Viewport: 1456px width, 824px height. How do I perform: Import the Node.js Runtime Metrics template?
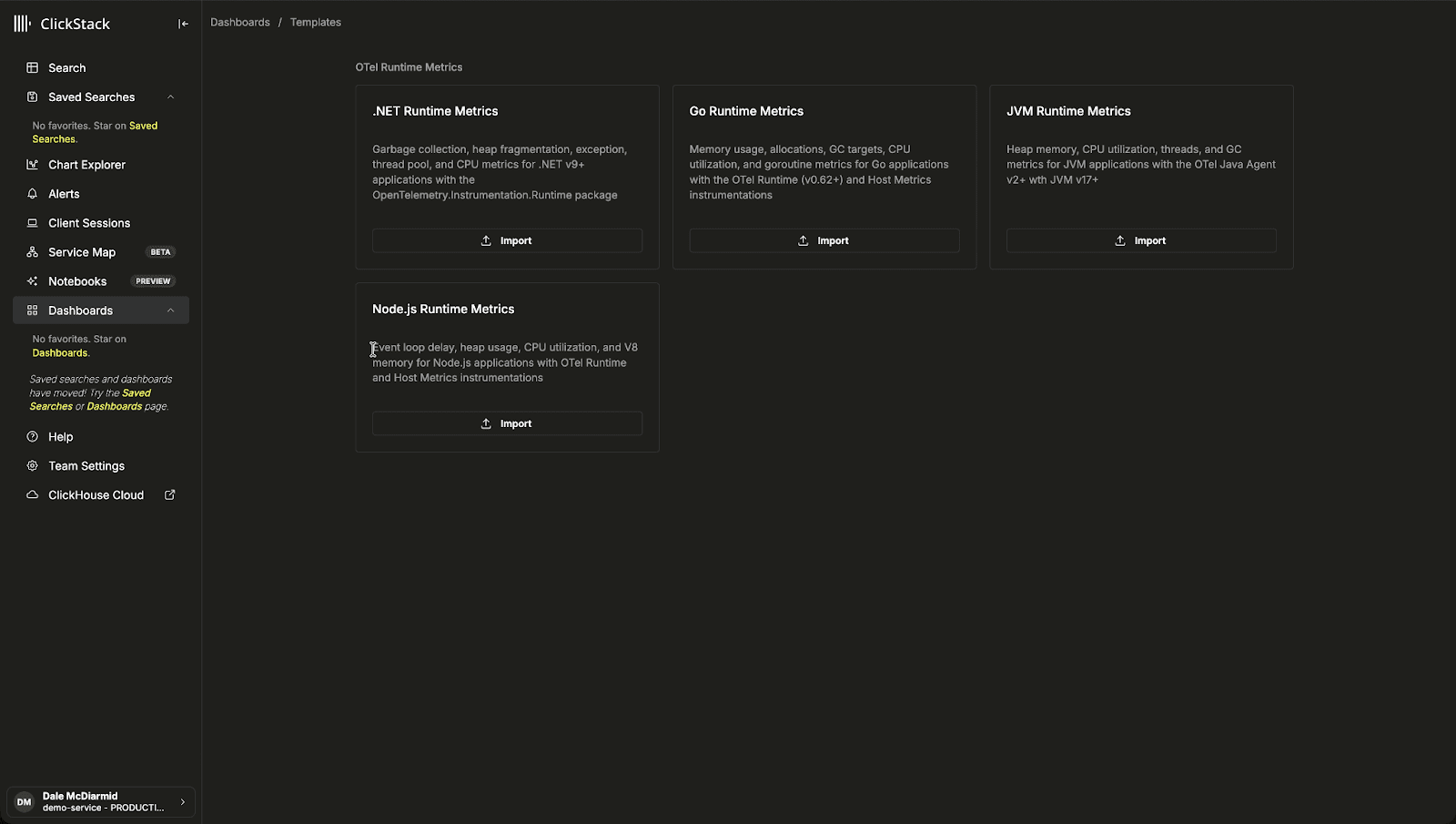click(x=506, y=422)
